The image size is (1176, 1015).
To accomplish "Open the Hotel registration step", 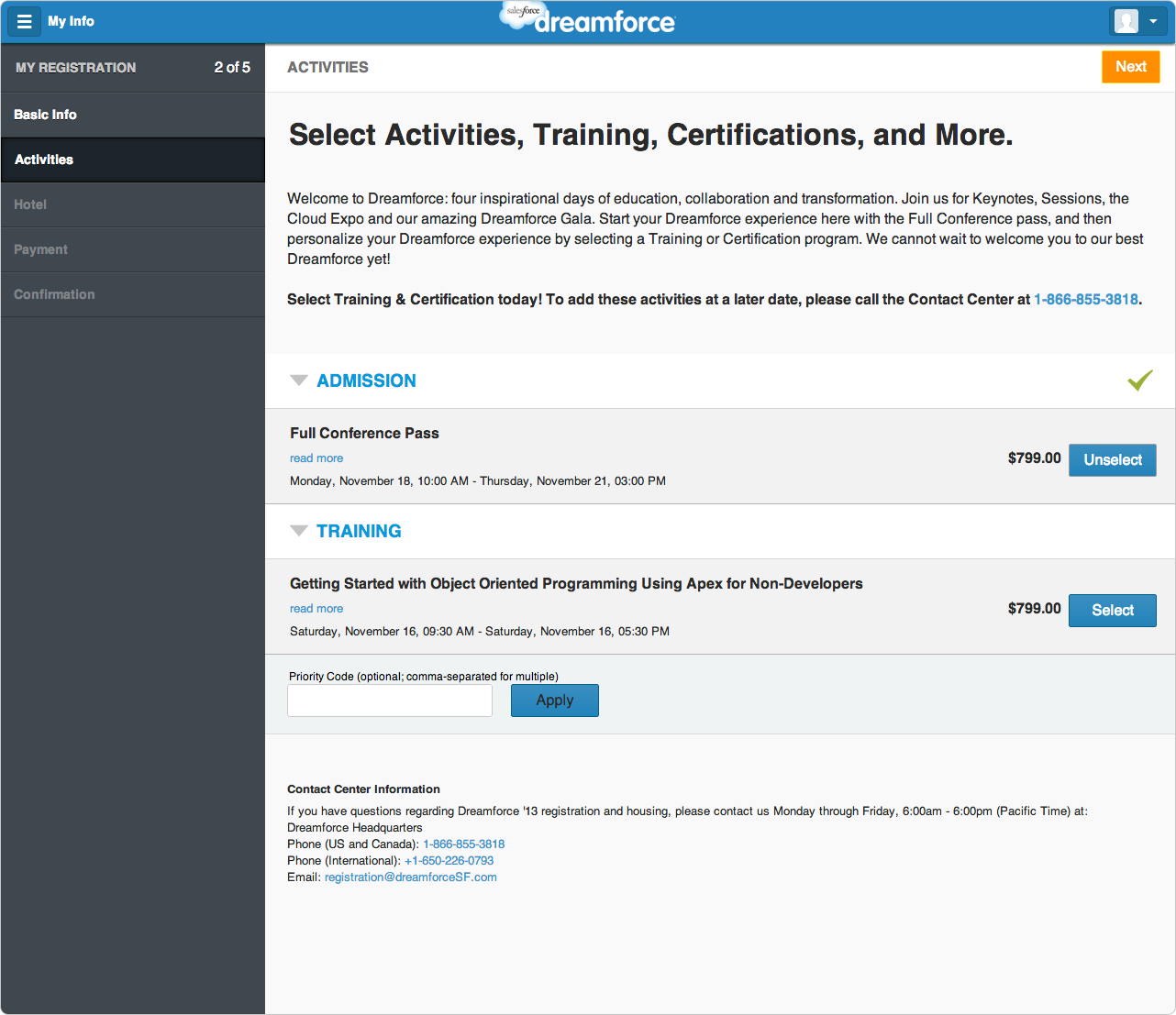I will [x=133, y=204].
